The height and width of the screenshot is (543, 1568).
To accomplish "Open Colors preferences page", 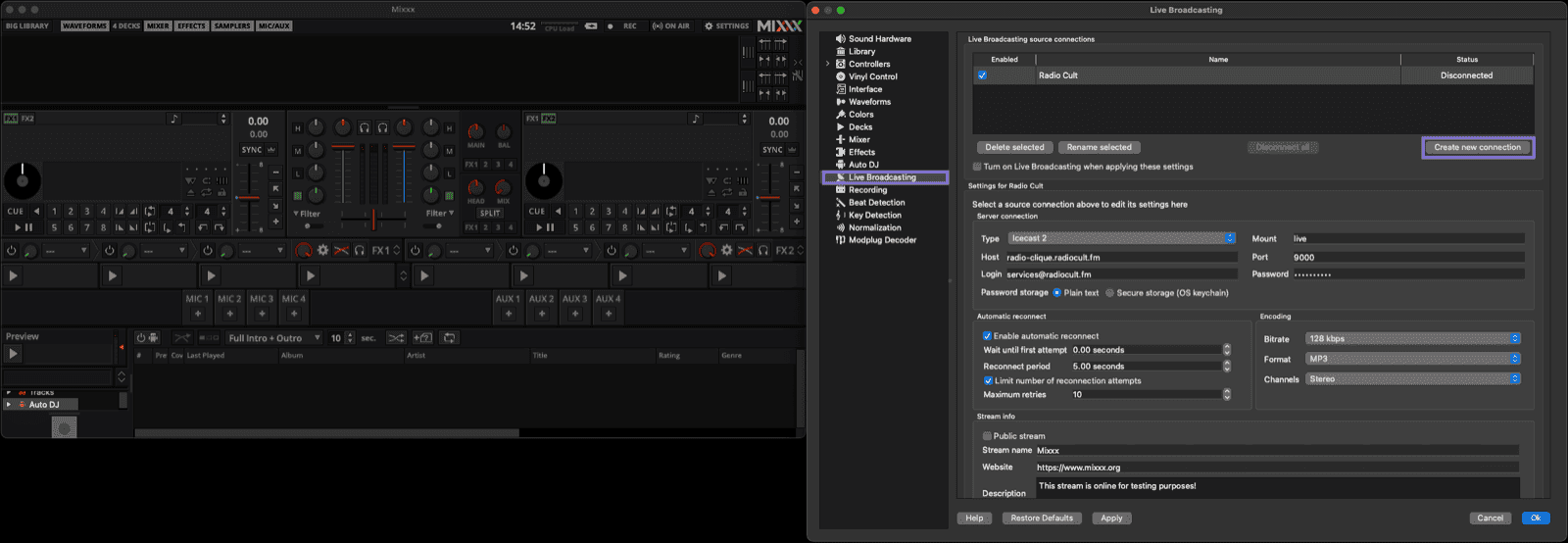I will pyautogui.click(x=860, y=115).
